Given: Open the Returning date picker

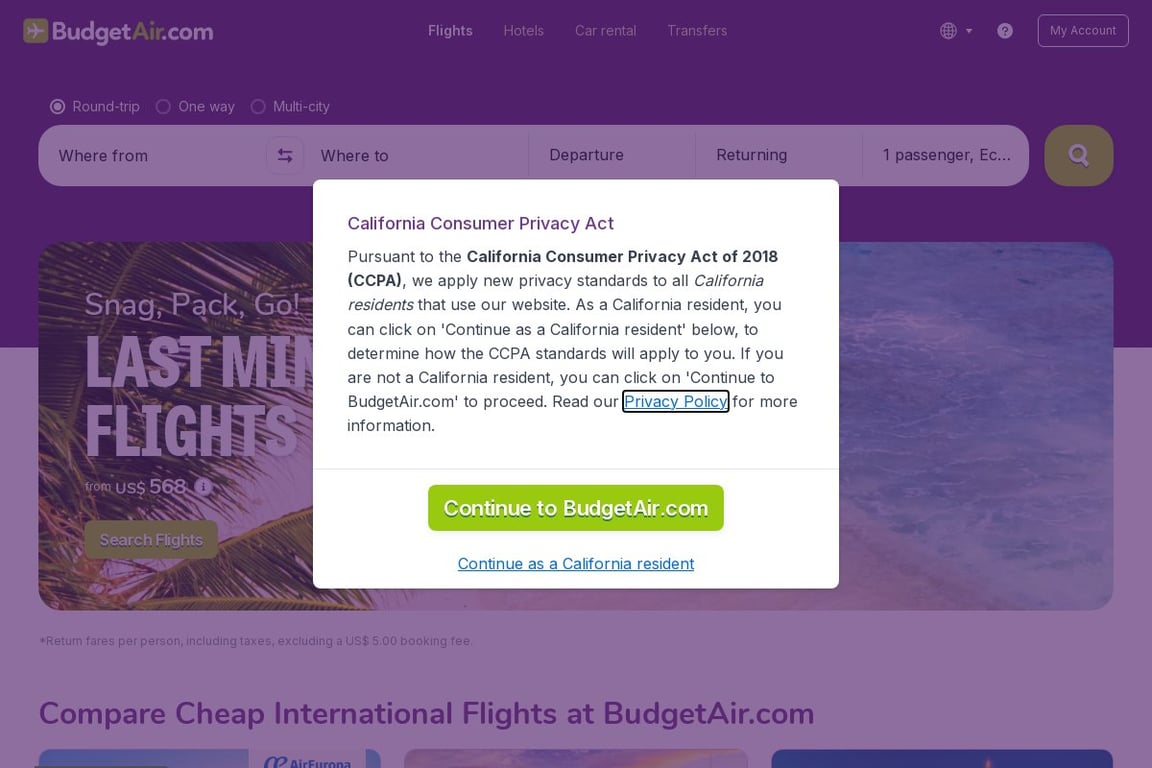Looking at the screenshot, I should tap(776, 155).
